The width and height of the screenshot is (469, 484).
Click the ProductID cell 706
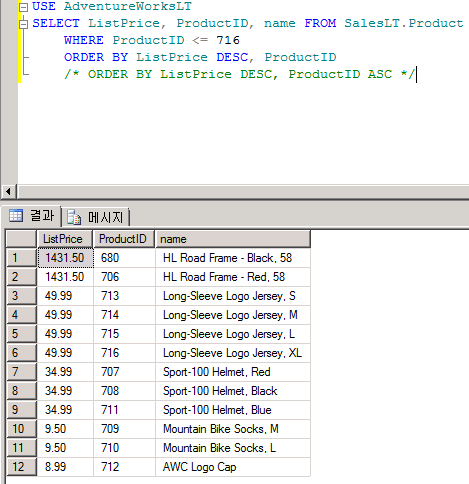tap(124, 277)
